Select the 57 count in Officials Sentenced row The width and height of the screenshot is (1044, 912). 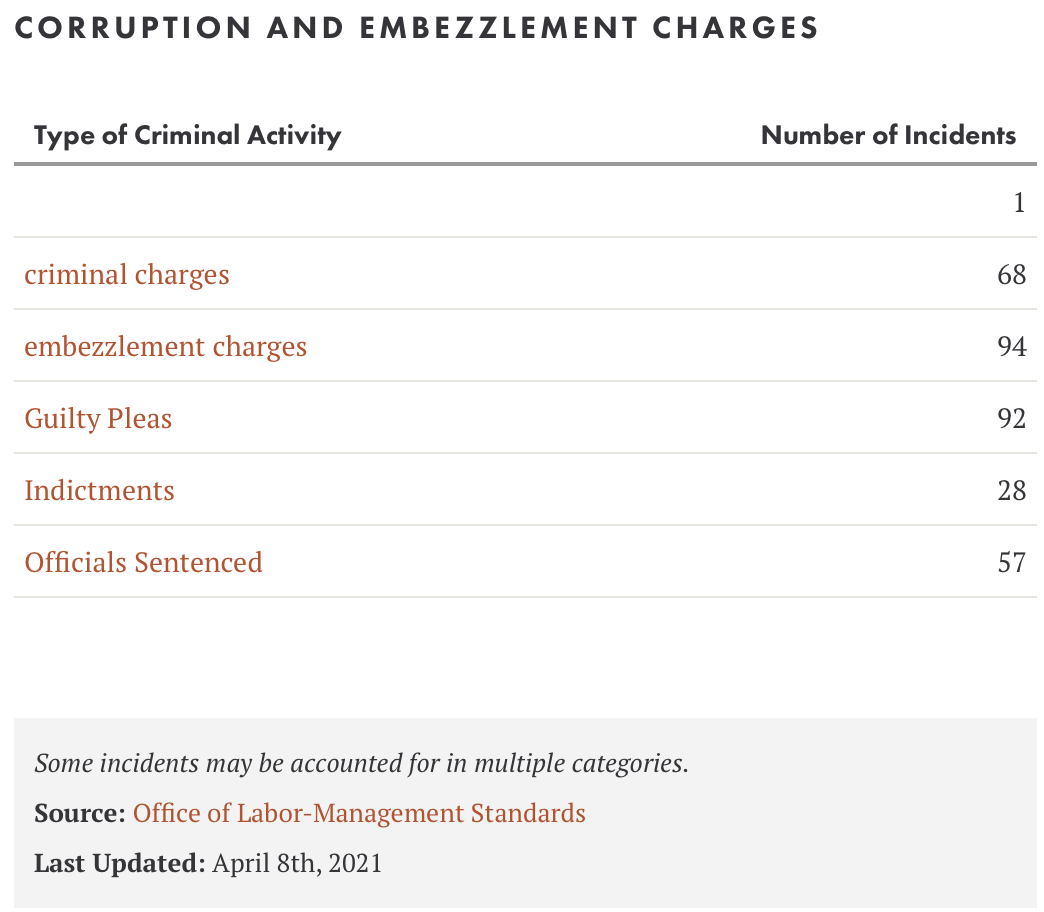1011,563
